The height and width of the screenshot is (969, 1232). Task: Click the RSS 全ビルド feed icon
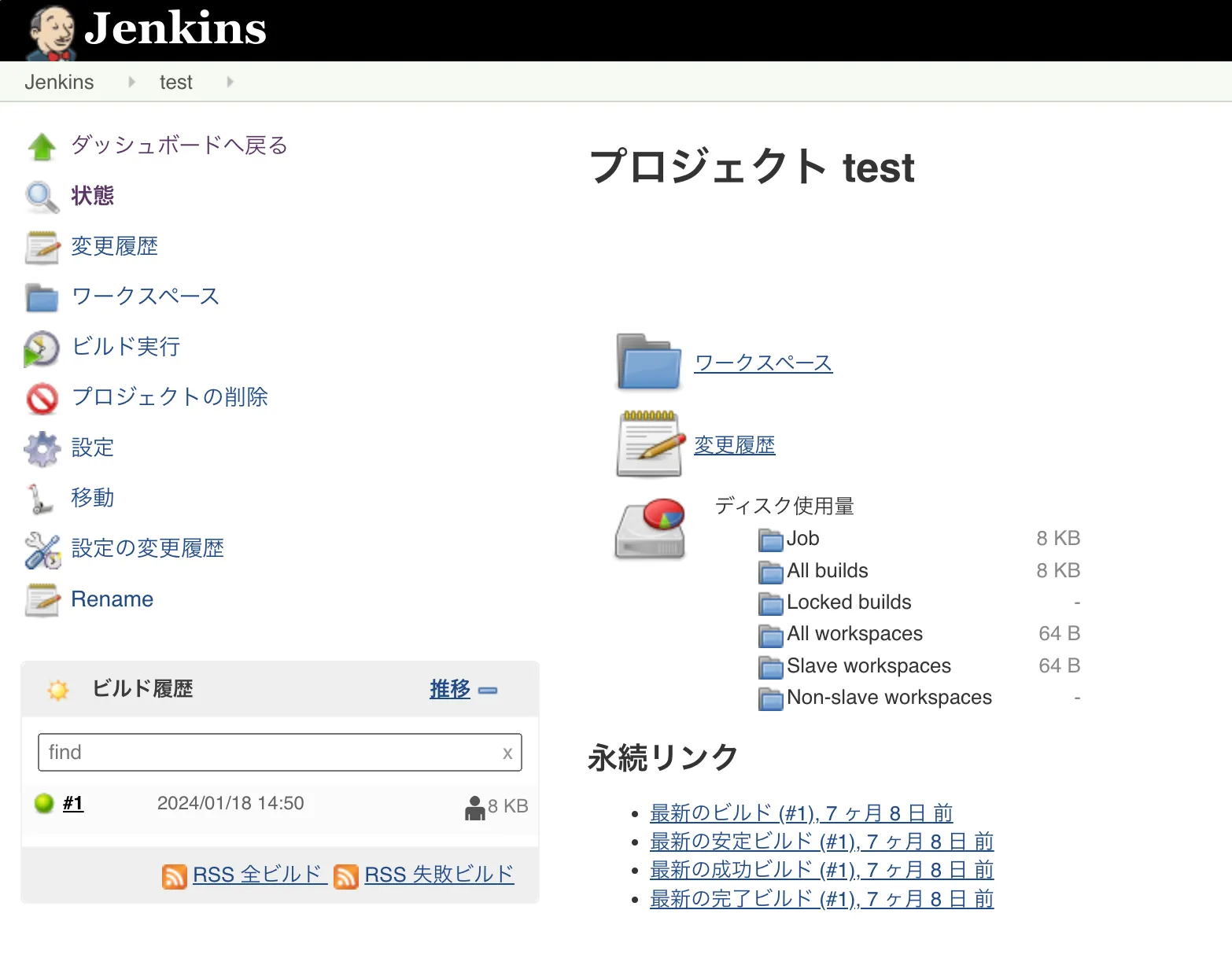pos(174,875)
